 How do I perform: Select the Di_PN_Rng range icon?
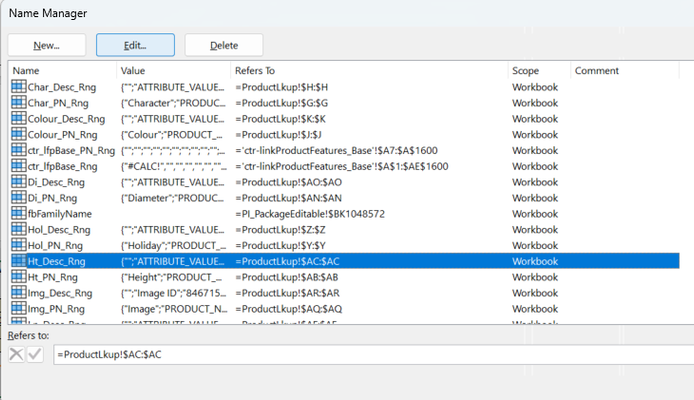point(19,198)
